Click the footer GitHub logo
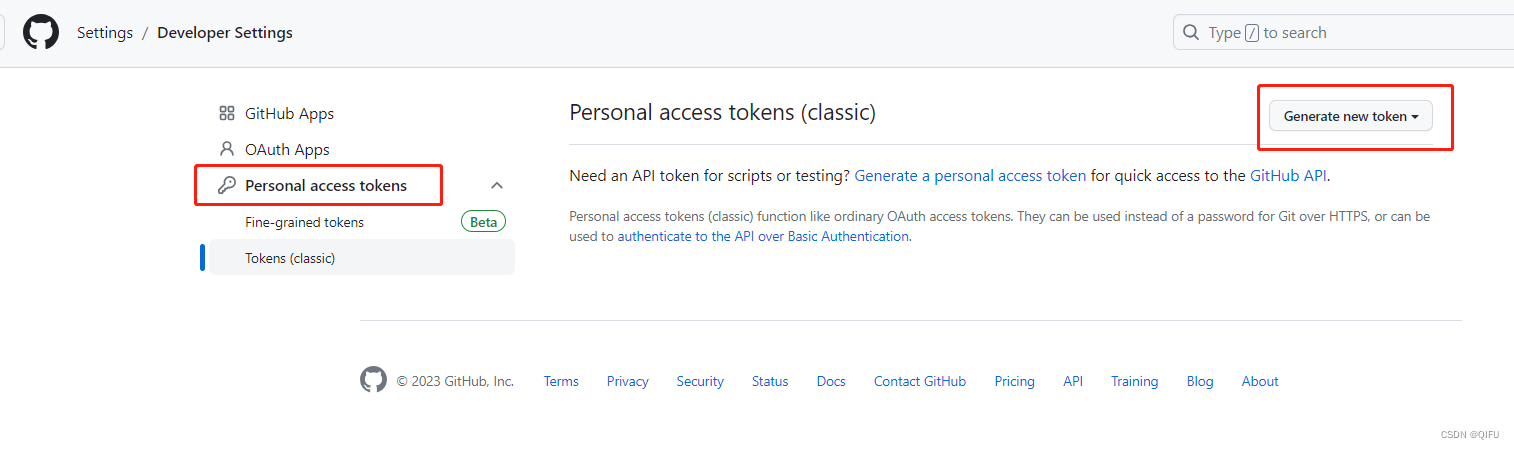The height and width of the screenshot is (449, 1514). click(373, 381)
